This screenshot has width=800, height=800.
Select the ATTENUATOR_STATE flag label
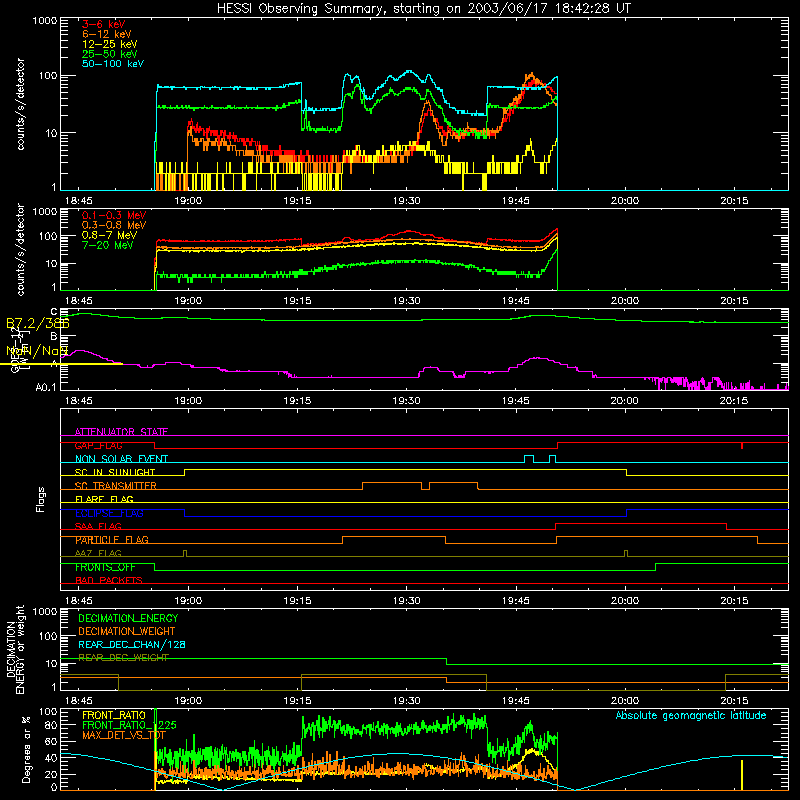click(x=121, y=432)
